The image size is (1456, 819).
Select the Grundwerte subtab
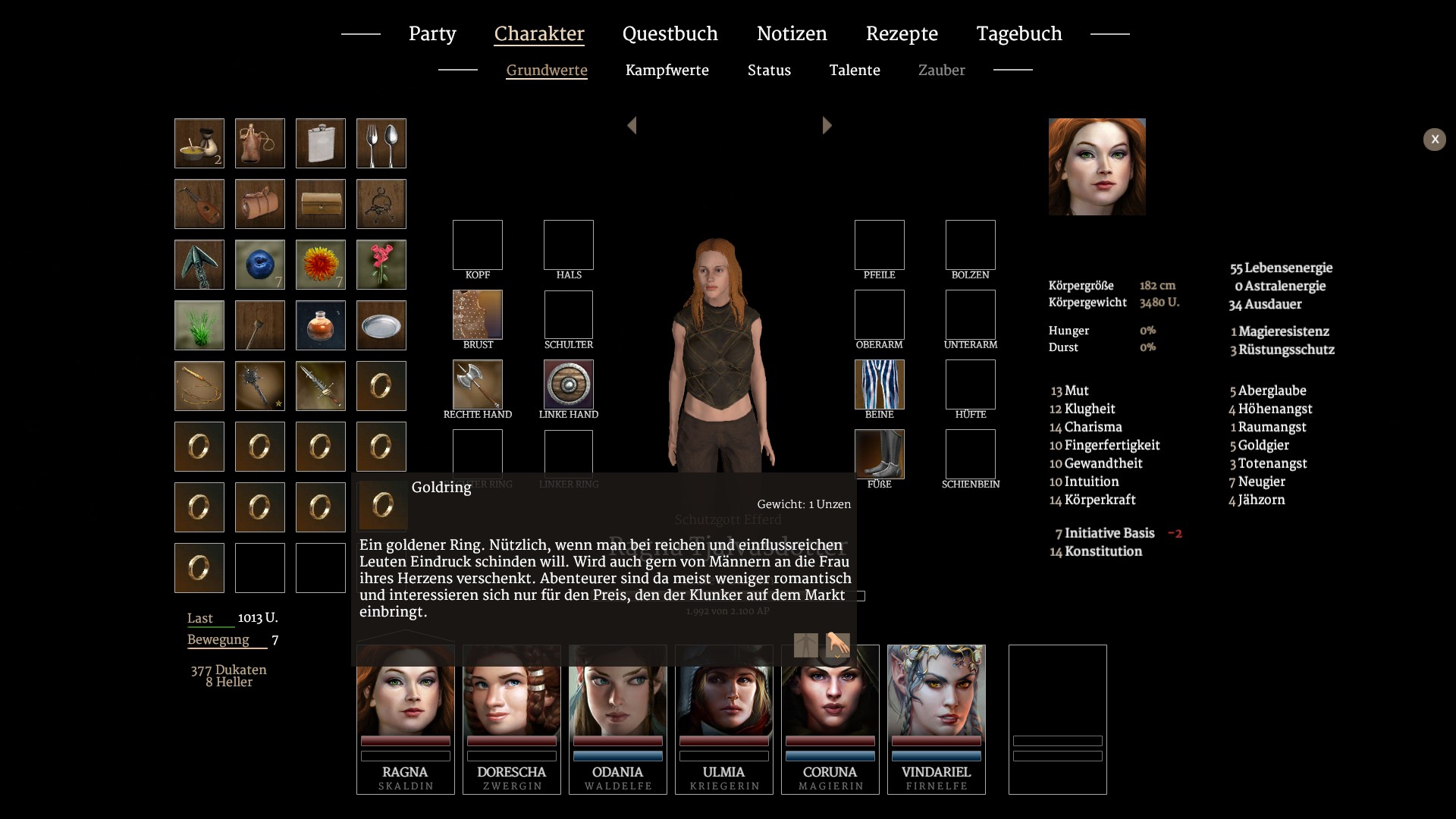pos(547,71)
